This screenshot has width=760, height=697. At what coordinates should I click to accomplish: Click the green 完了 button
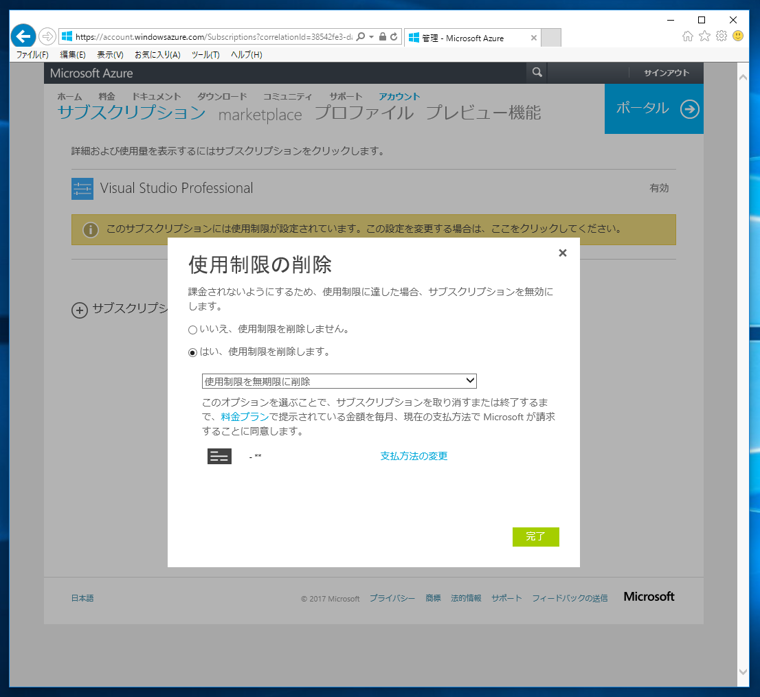coord(536,537)
